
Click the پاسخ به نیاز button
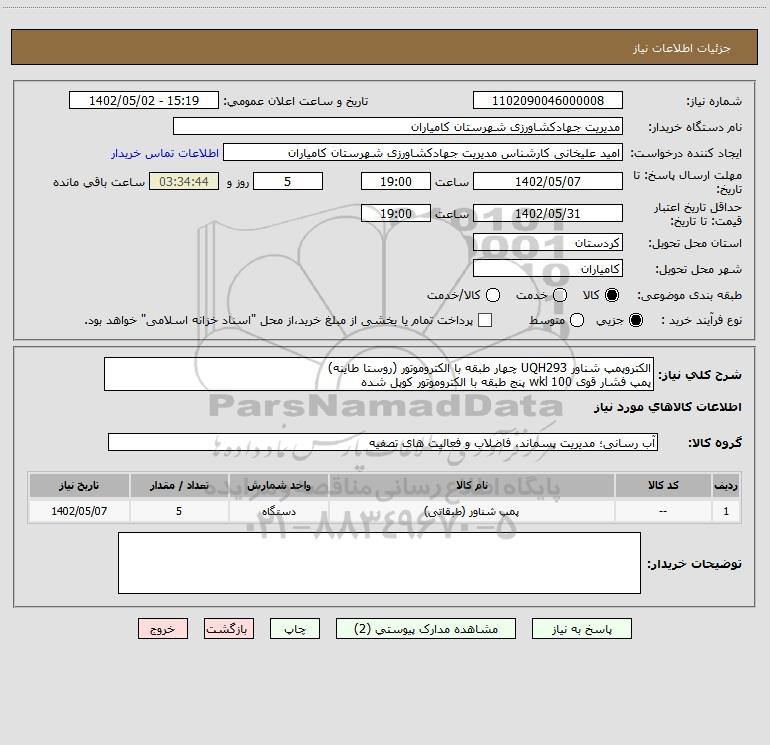click(x=582, y=629)
